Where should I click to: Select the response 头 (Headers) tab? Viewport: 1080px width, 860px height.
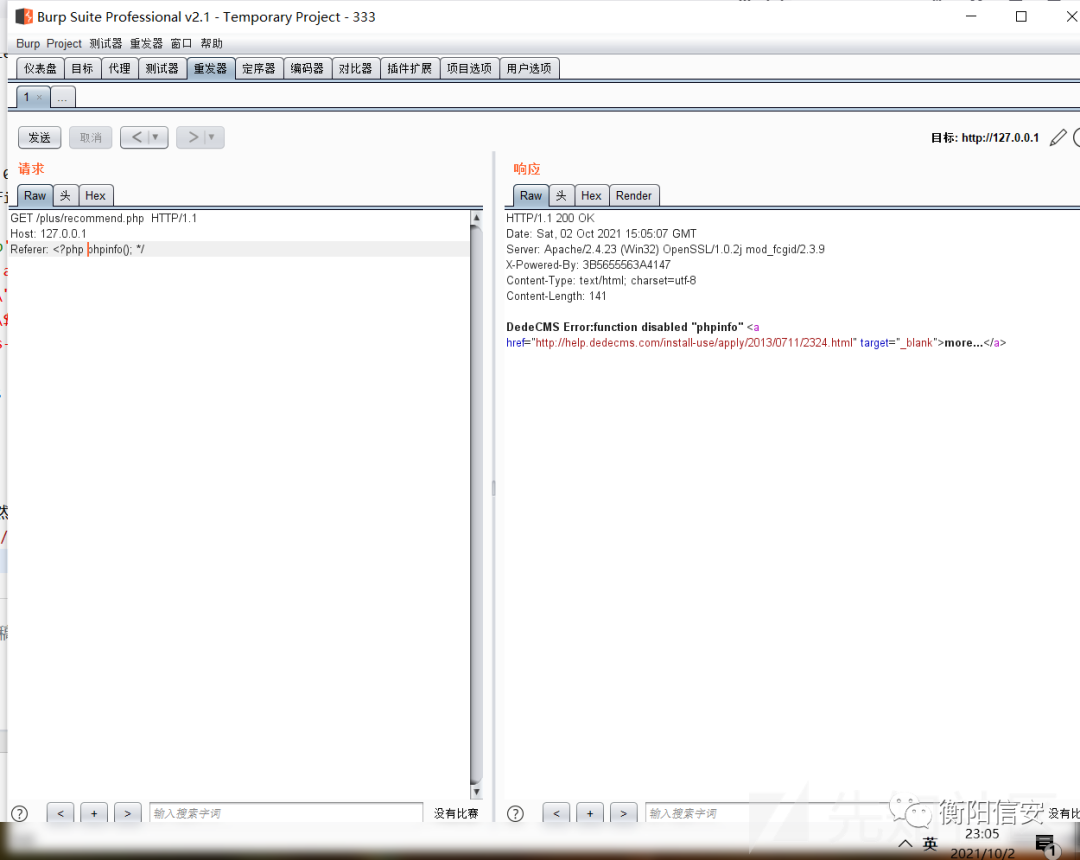coord(561,196)
